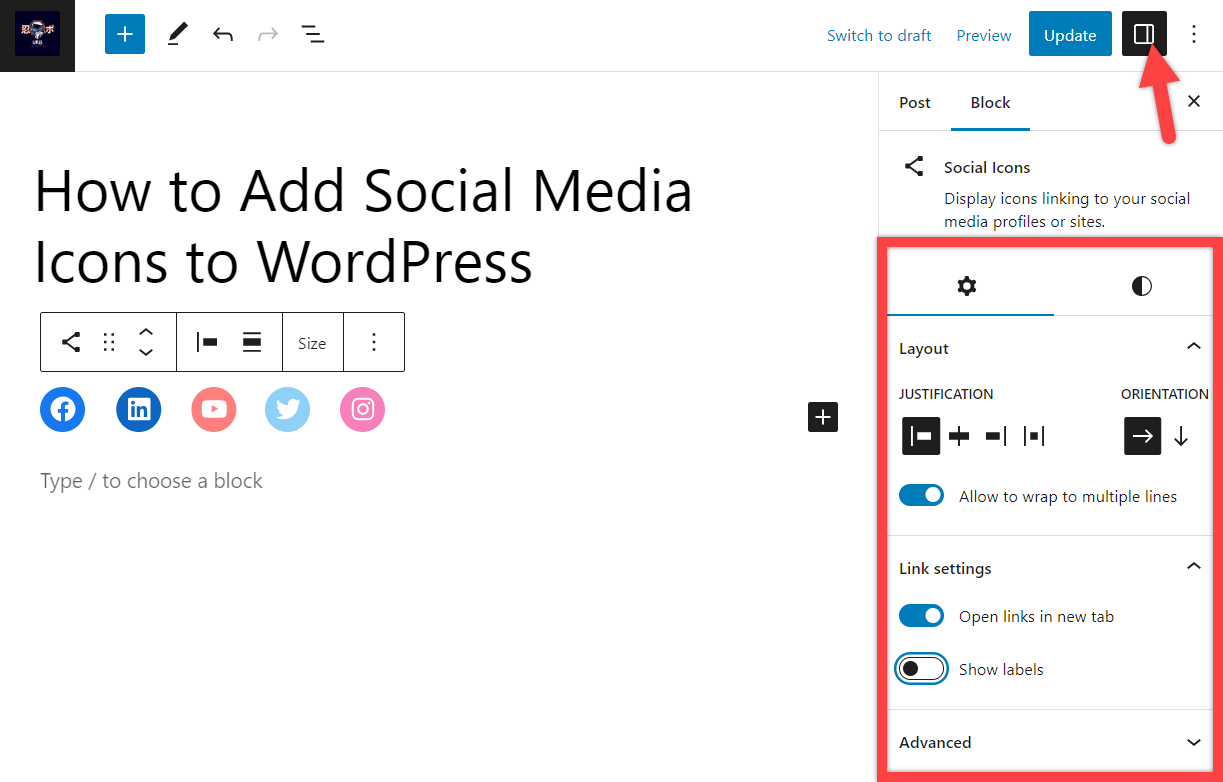Click the Preview button

(984, 36)
